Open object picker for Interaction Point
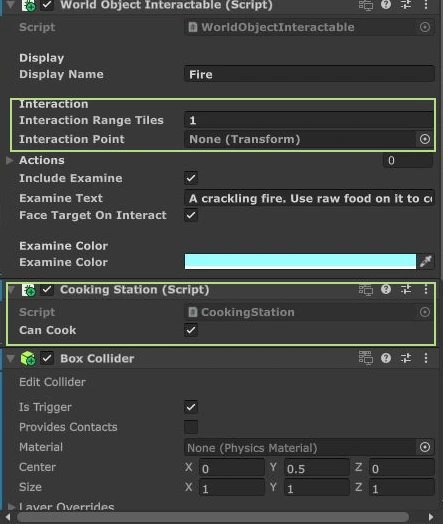Viewport: 443px width, 524px height. 425,139
